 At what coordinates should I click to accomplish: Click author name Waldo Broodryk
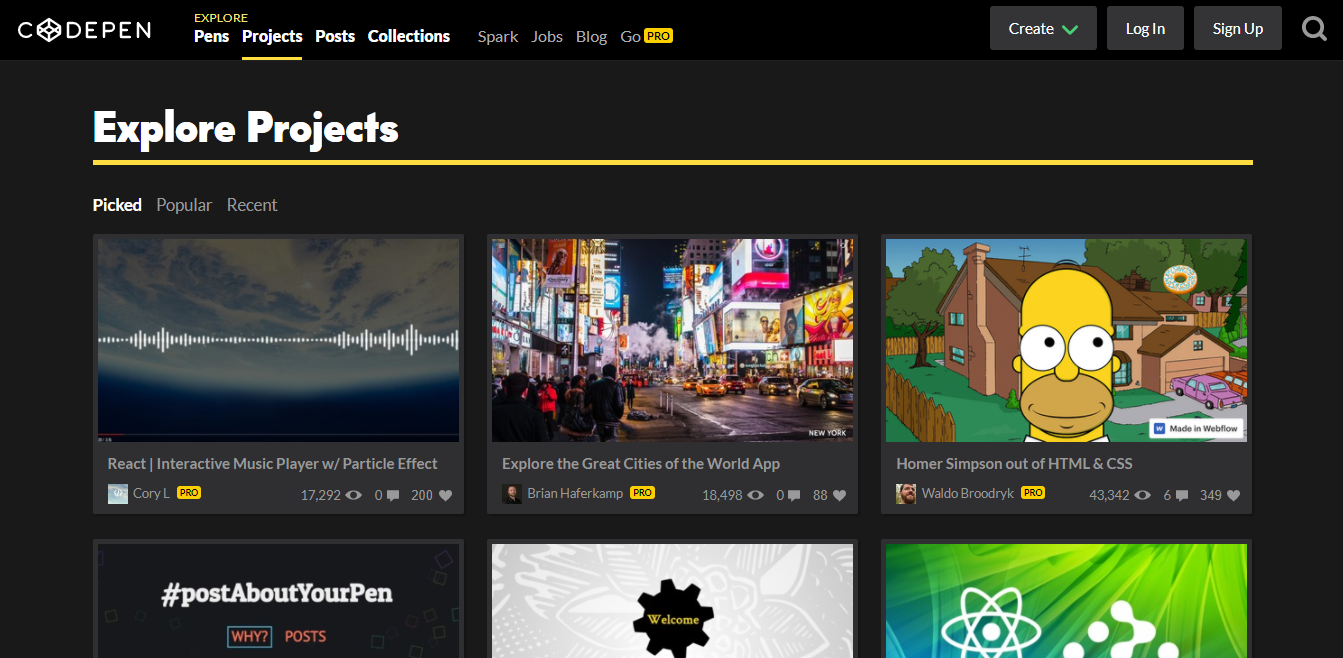click(968, 493)
